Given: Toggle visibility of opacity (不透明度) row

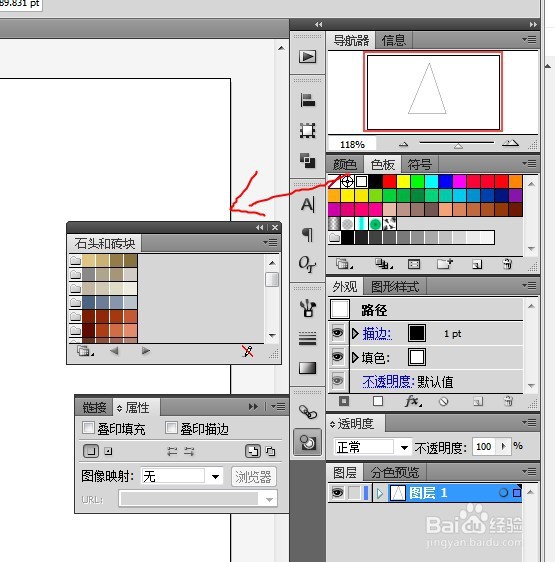Looking at the screenshot, I should click(x=337, y=381).
